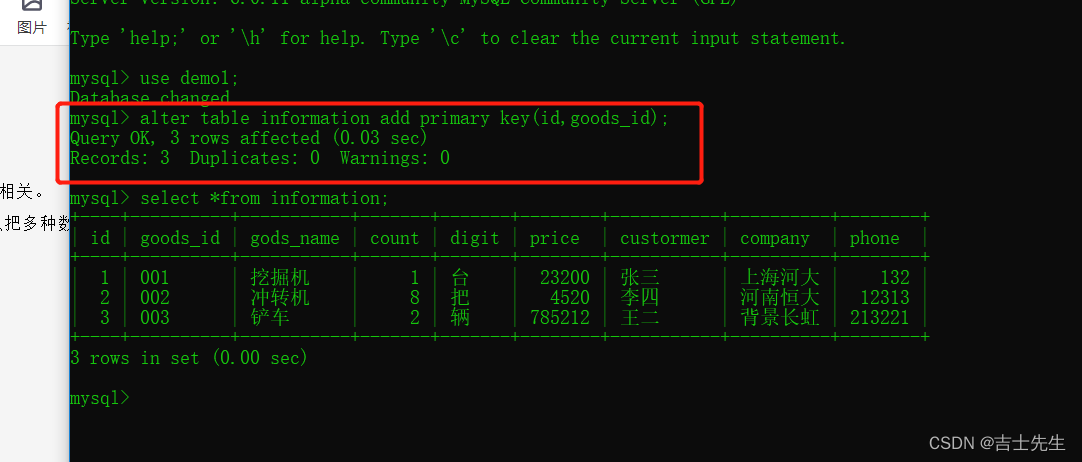
Task: Click customer name 李四
Action: 640,298
